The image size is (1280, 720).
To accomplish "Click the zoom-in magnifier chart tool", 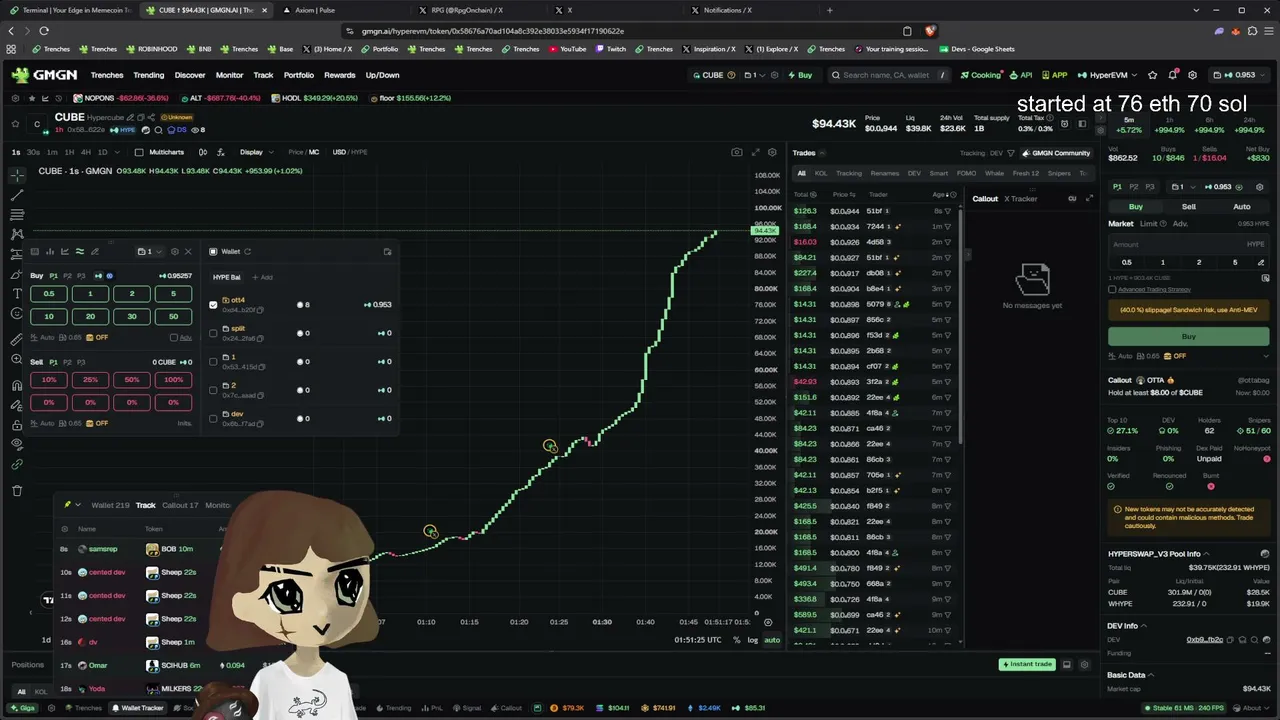I will pyautogui.click(x=17, y=360).
